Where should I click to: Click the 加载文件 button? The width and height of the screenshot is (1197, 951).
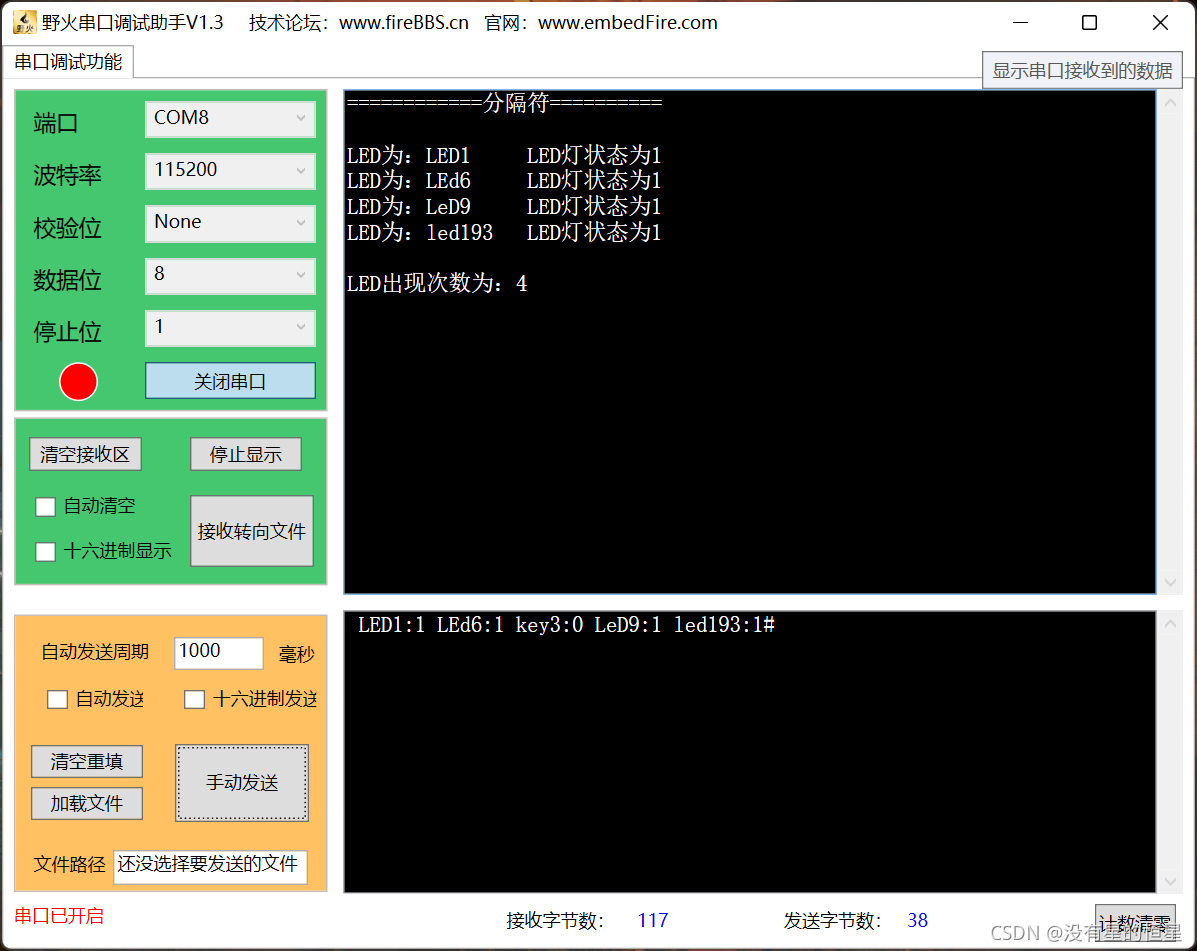pyautogui.click(x=87, y=803)
